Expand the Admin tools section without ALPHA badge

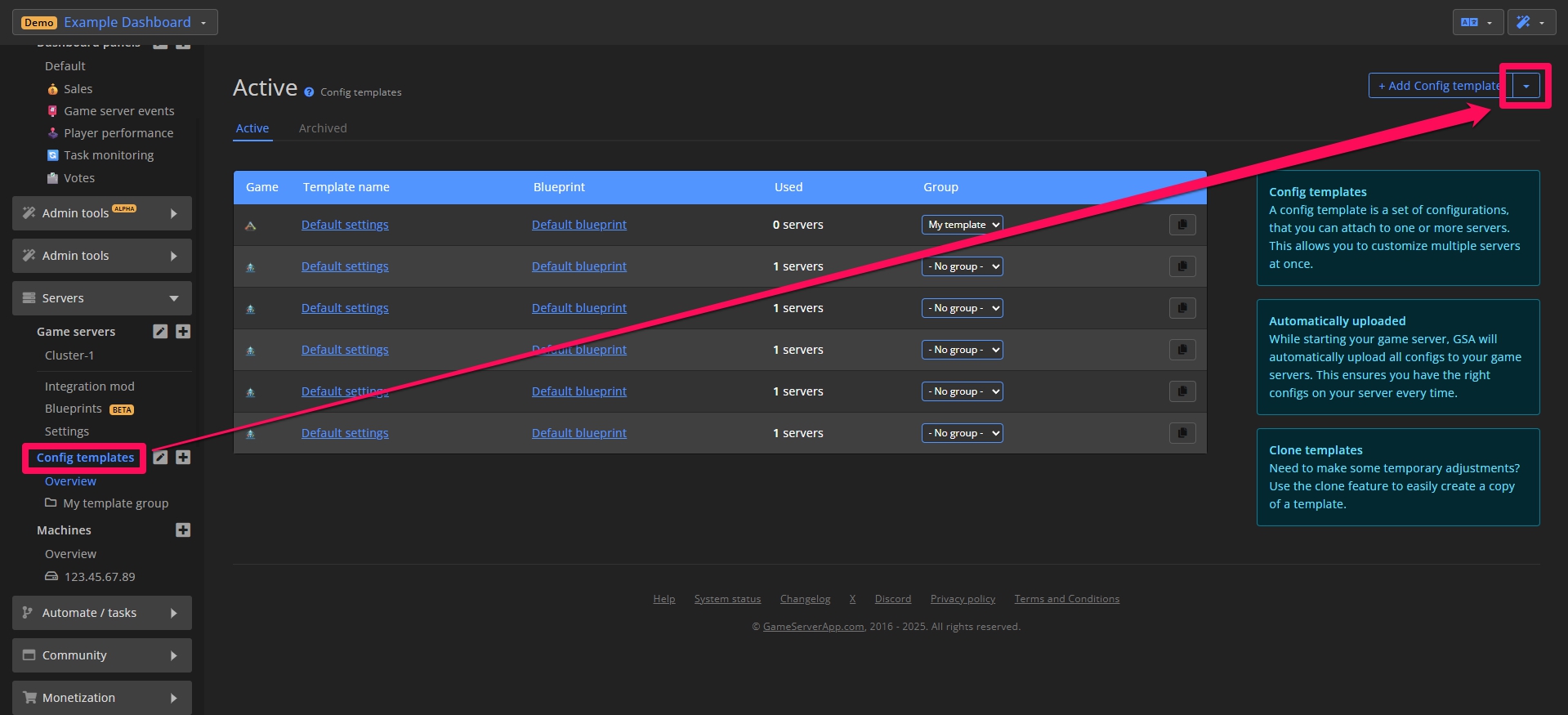tap(102, 256)
